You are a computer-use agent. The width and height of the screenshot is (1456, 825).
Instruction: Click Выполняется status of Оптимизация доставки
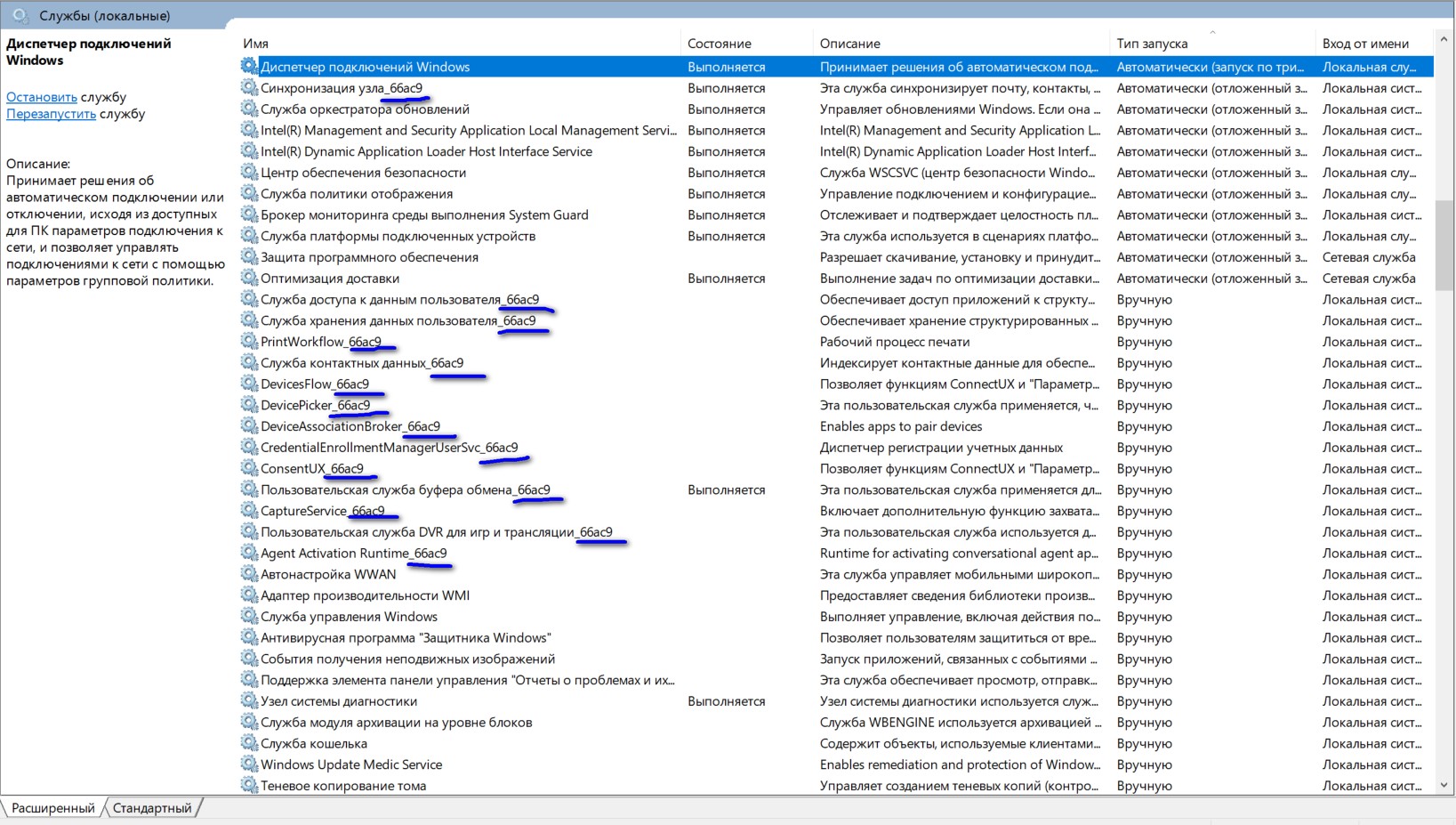click(x=726, y=279)
